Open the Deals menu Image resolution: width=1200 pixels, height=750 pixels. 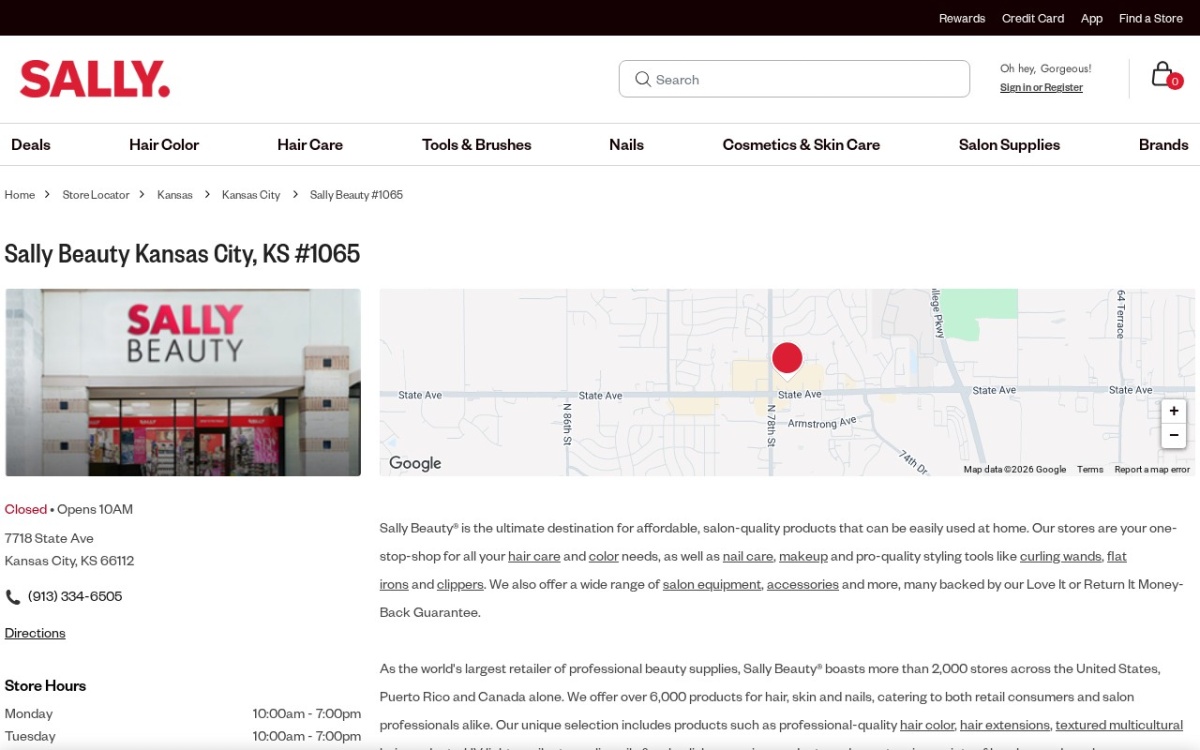point(31,144)
